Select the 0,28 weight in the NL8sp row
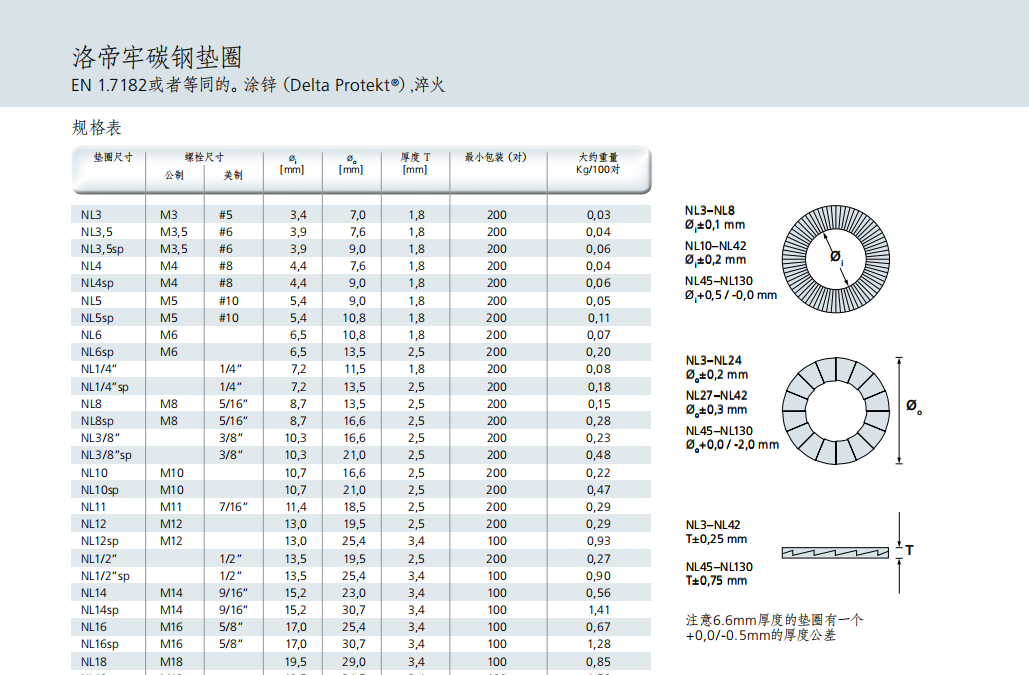 coord(598,421)
